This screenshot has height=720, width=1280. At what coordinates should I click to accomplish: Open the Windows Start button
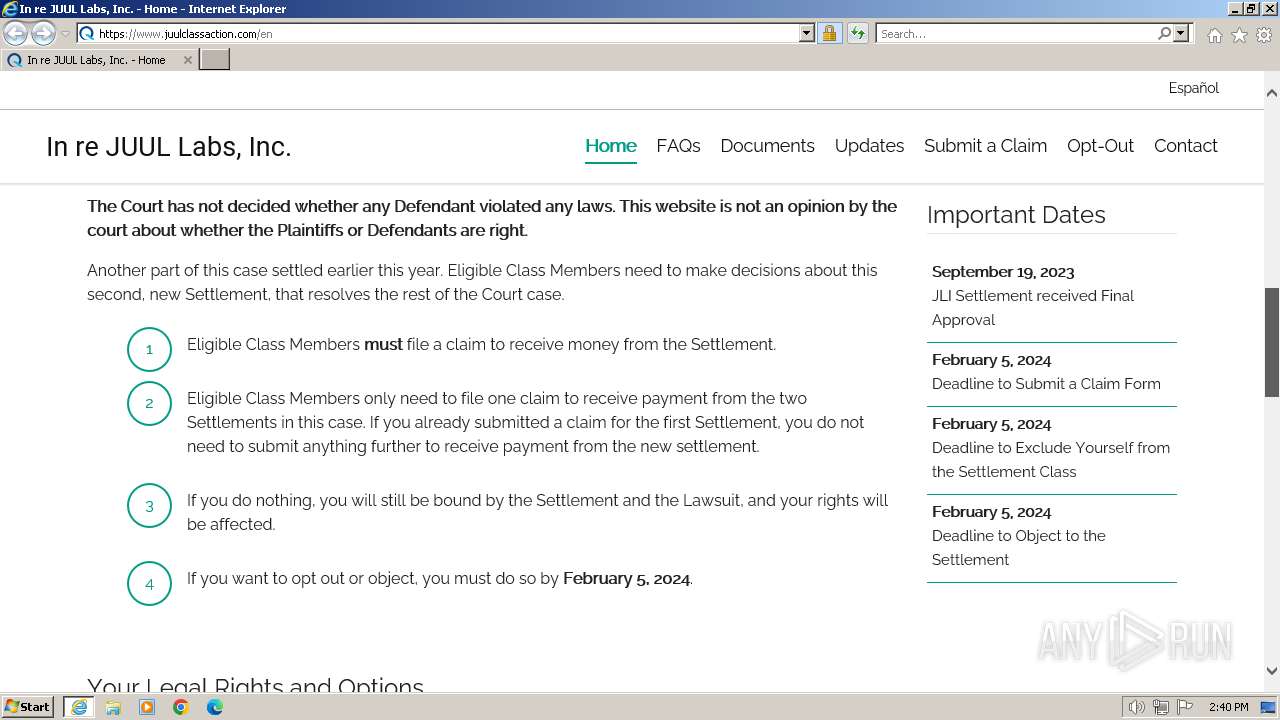click(28, 707)
